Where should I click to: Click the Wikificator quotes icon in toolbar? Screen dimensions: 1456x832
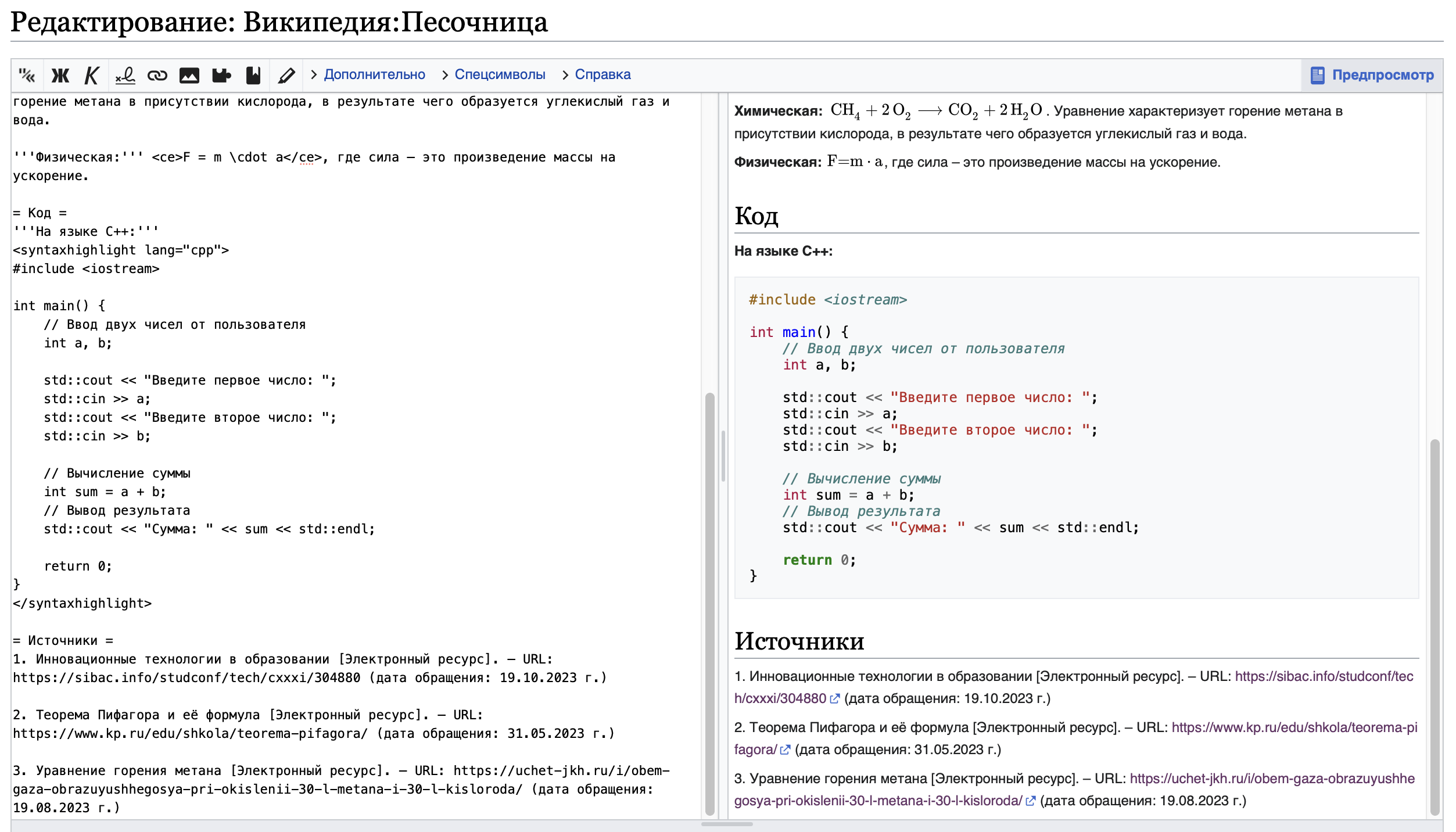(27, 75)
